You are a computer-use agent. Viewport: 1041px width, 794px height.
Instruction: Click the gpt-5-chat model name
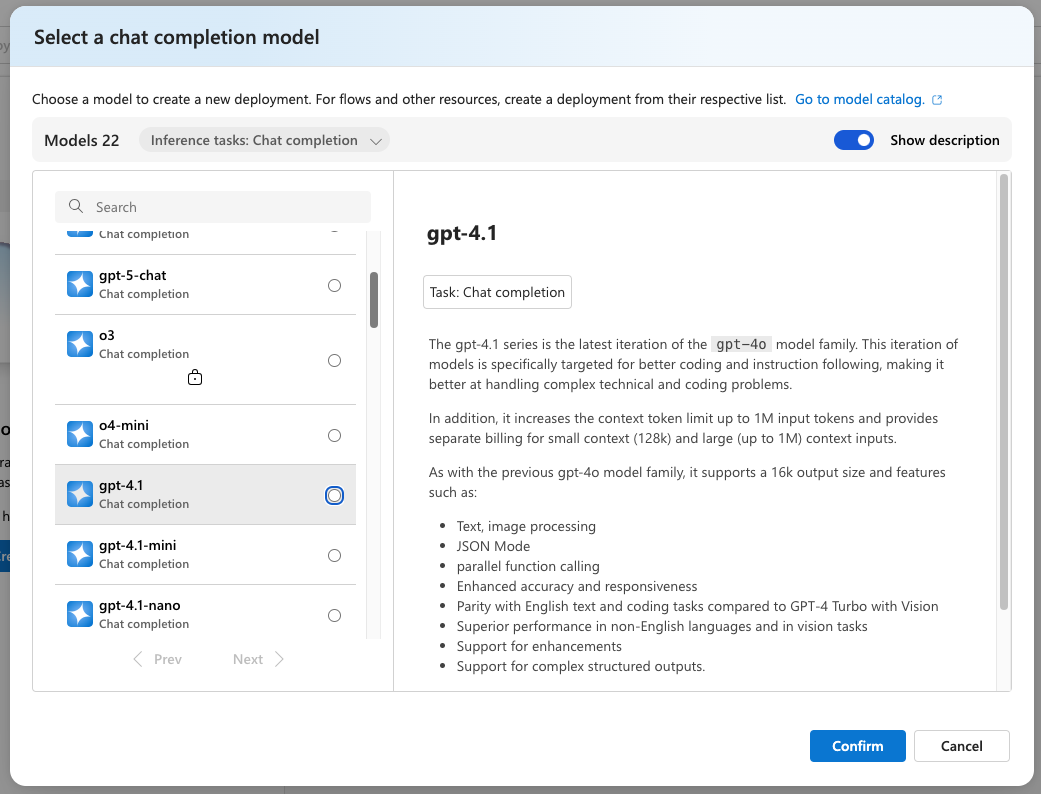coord(133,276)
